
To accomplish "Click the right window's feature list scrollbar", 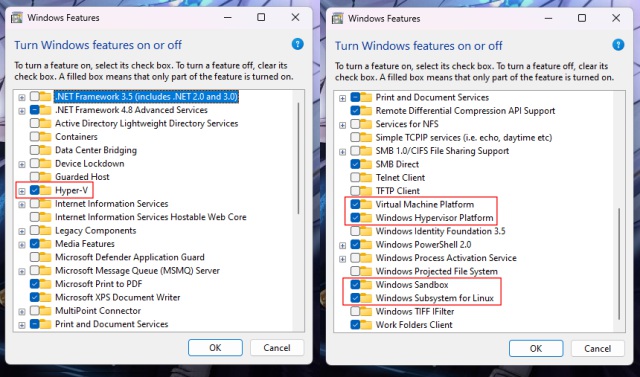I will point(619,264).
